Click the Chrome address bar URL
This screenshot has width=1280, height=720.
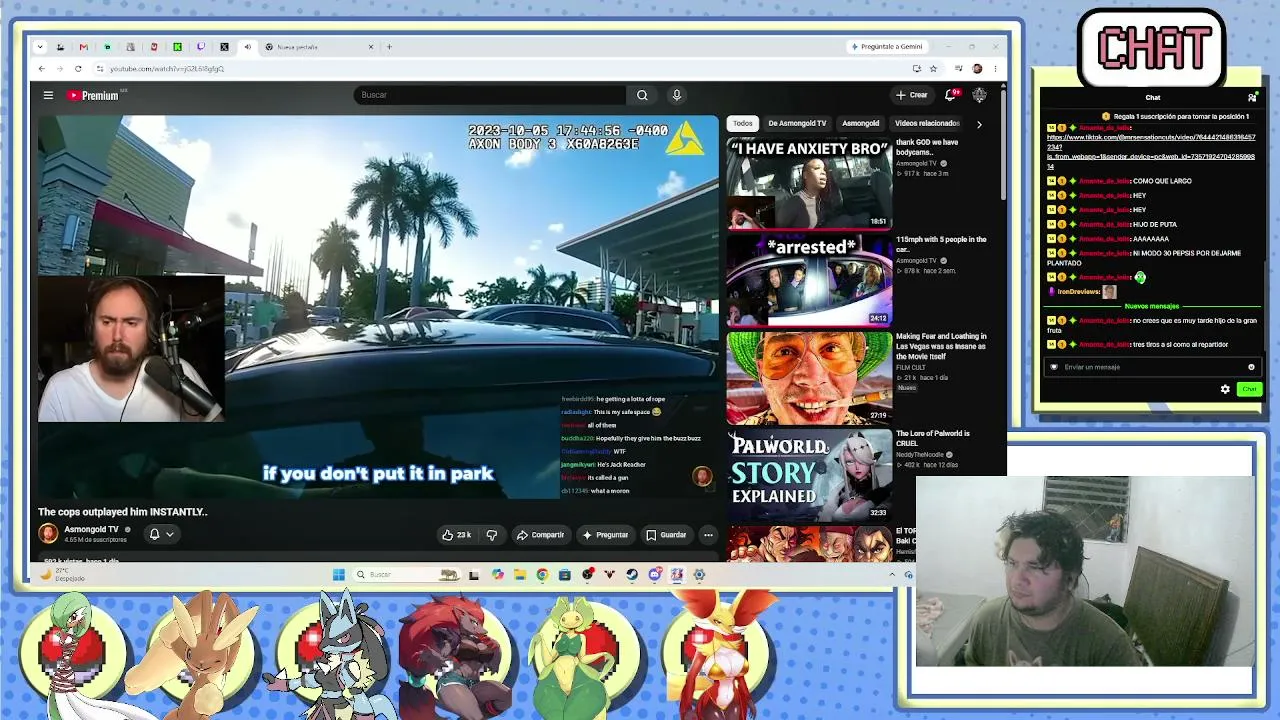pyautogui.click(x=167, y=69)
